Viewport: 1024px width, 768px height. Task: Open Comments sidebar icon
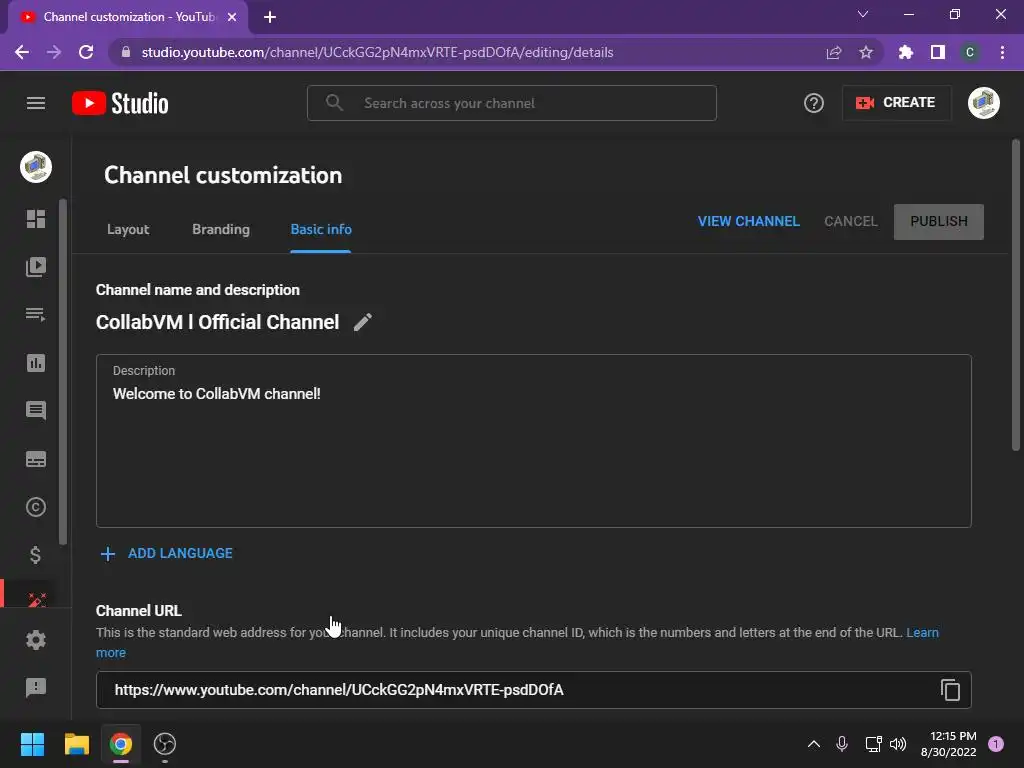click(36, 410)
